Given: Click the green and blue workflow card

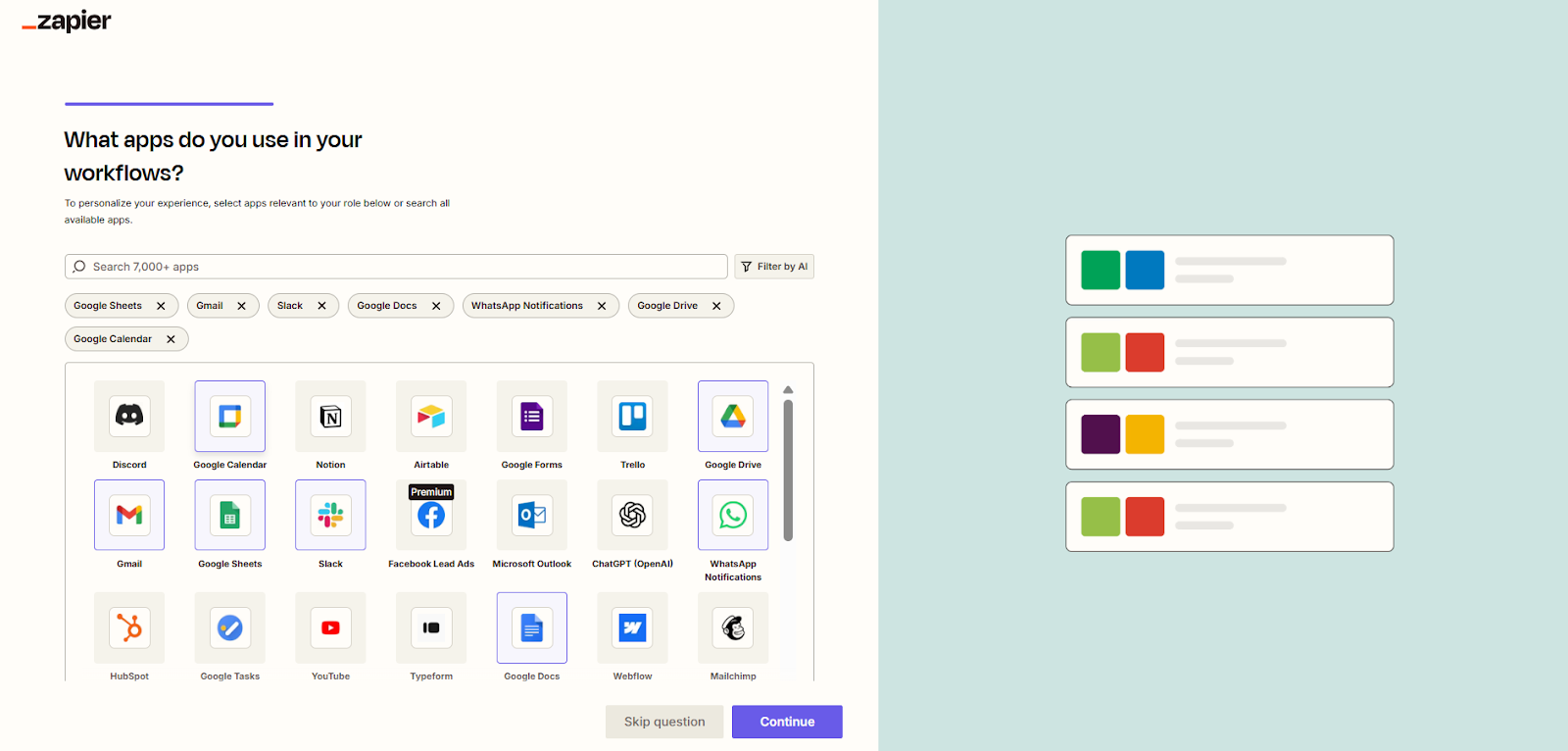Looking at the screenshot, I should 1230,270.
